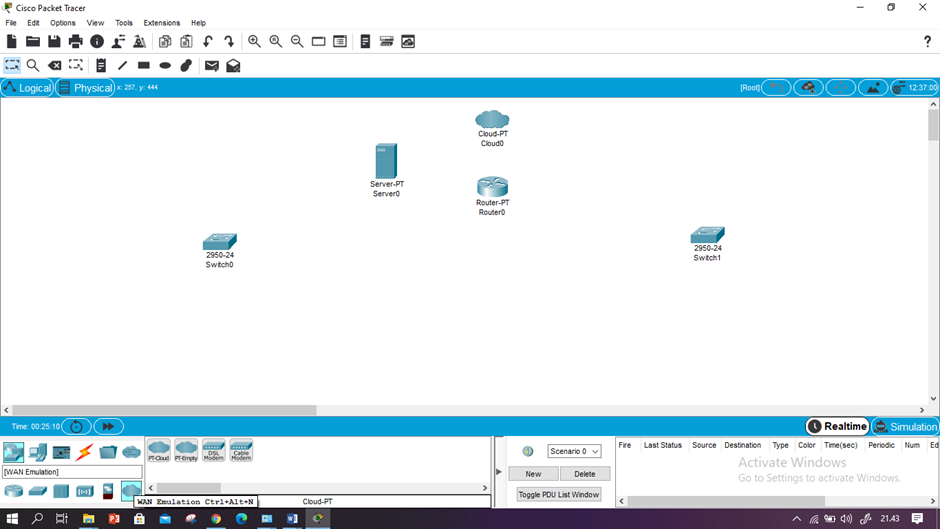Paste with the clipboard paste icon

pyautogui.click(x=186, y=41)
